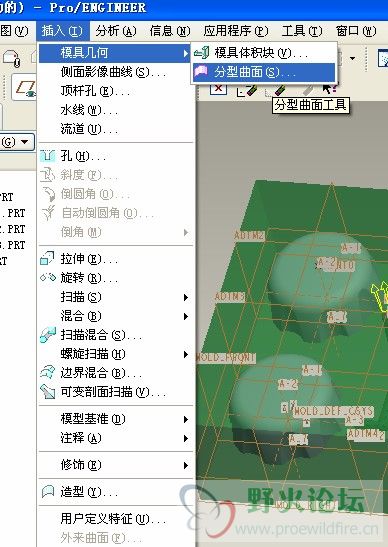Select 分型曲面(S) parting surface submenu item

pyautogui.click(x=264, y=72)
